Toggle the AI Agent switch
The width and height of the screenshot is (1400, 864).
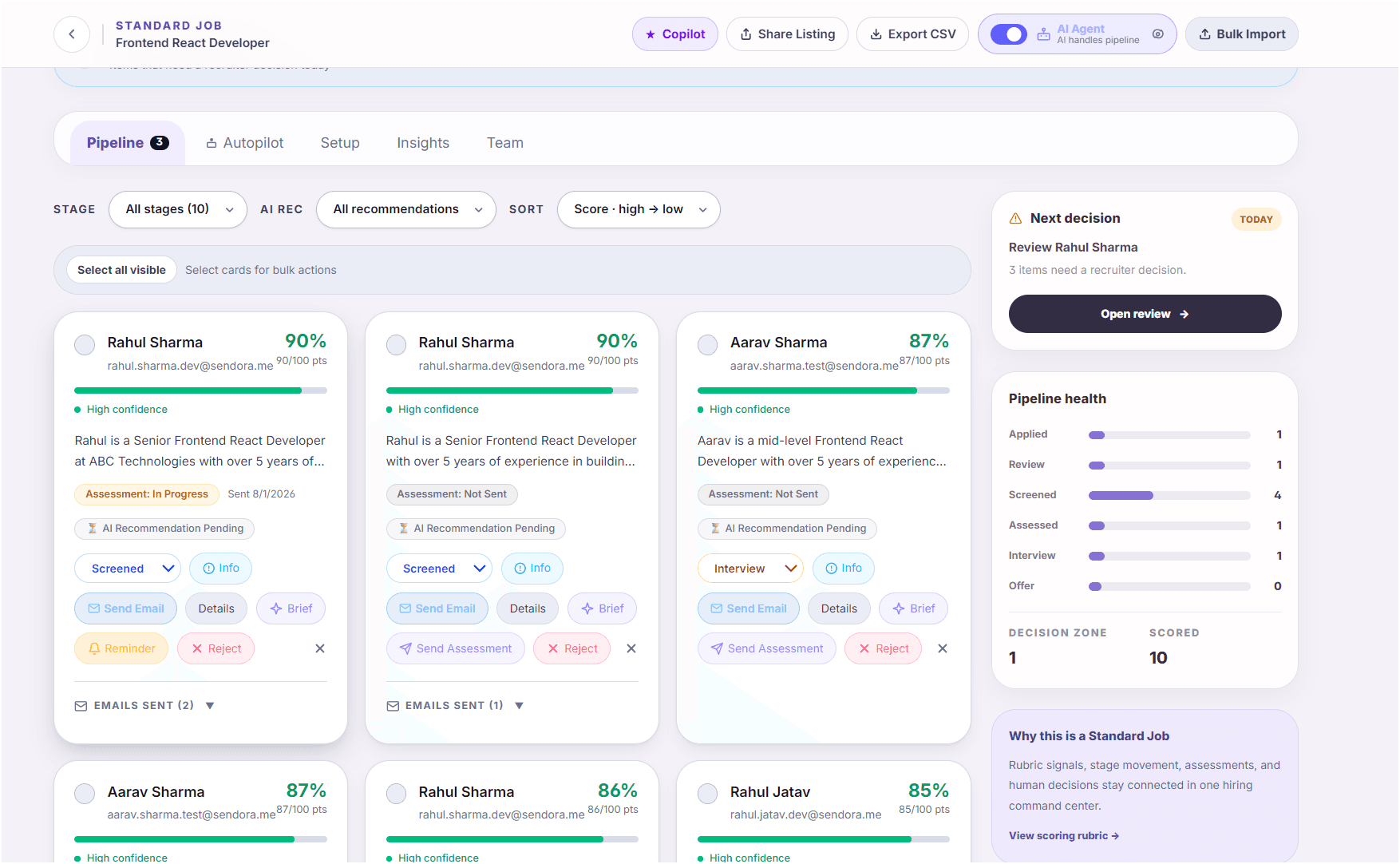pos(1008,34)
